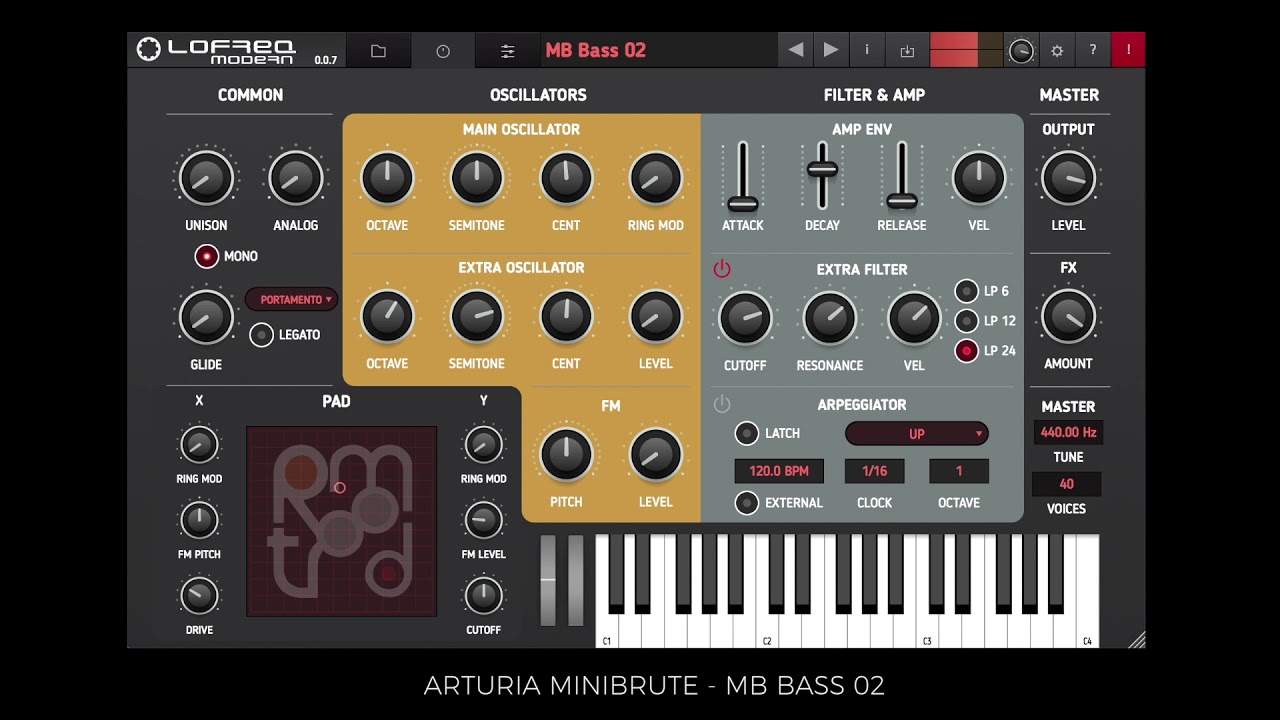Click the 1/16 clock value field
The width and height of the screenshot is (1280, 720).
coord(874,471)
